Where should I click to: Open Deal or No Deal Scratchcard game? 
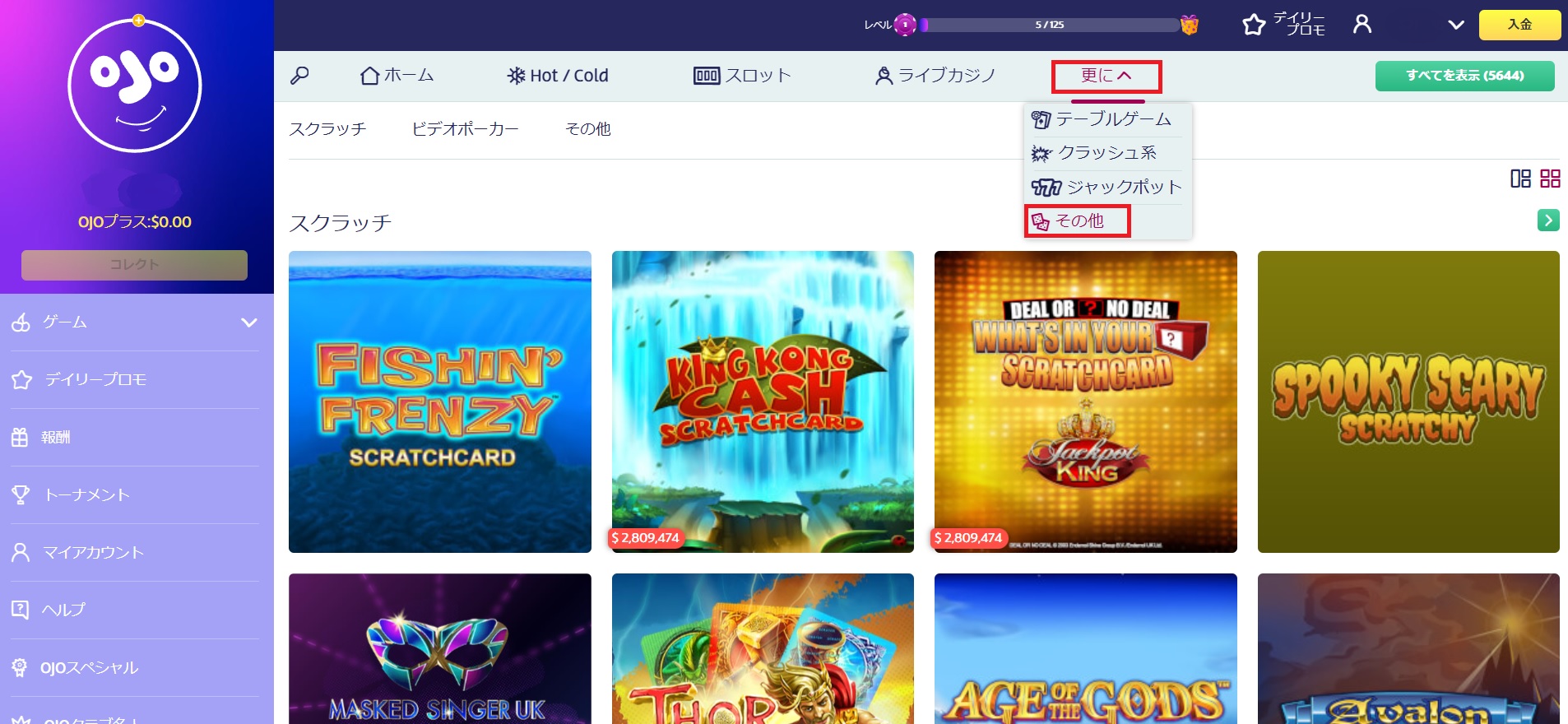click(1086, 401)
